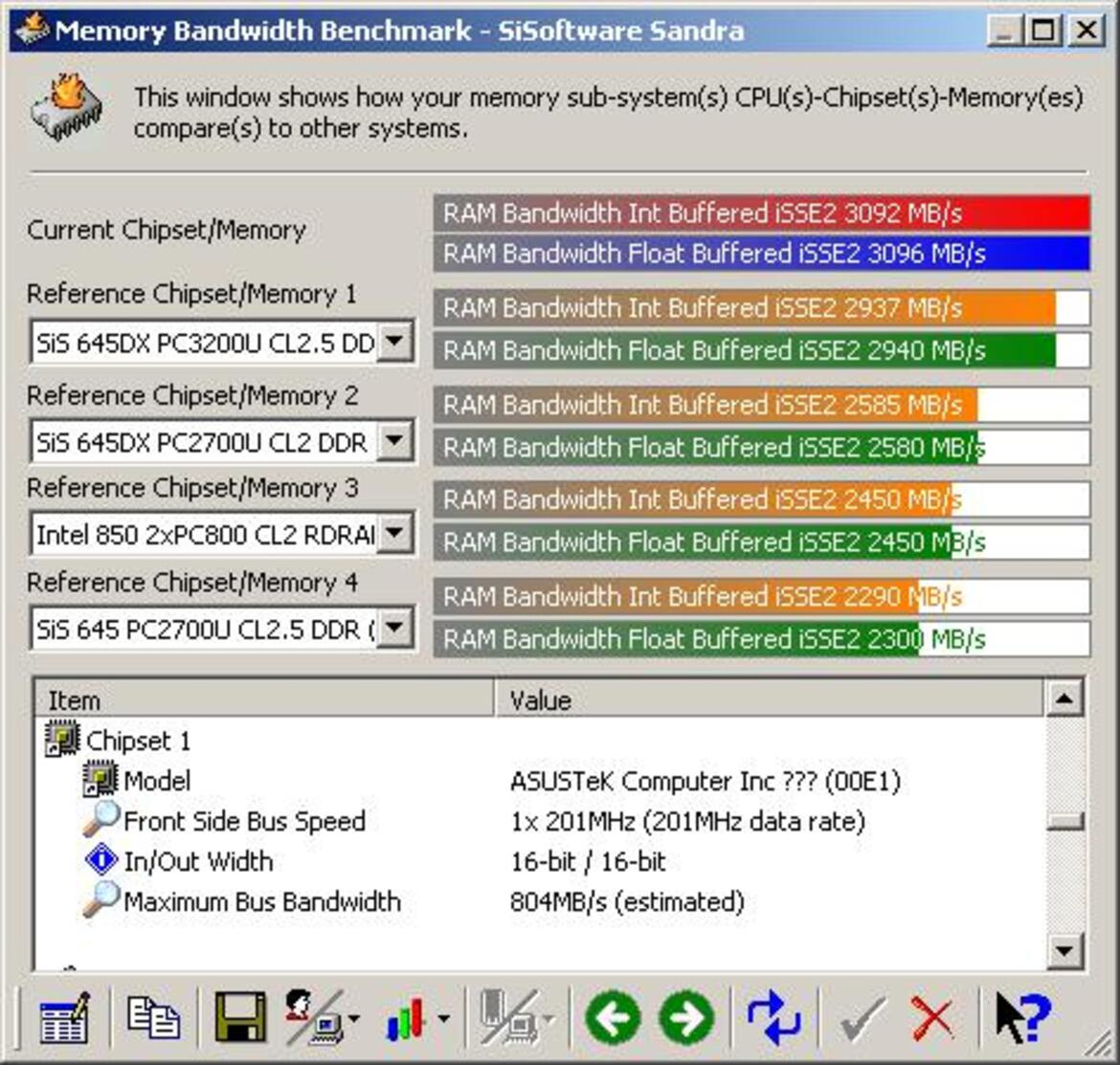Click the orange Int Buffered 2937 MB/s bar
This screenshot has height=1065, width=1120.
[761, 308]
